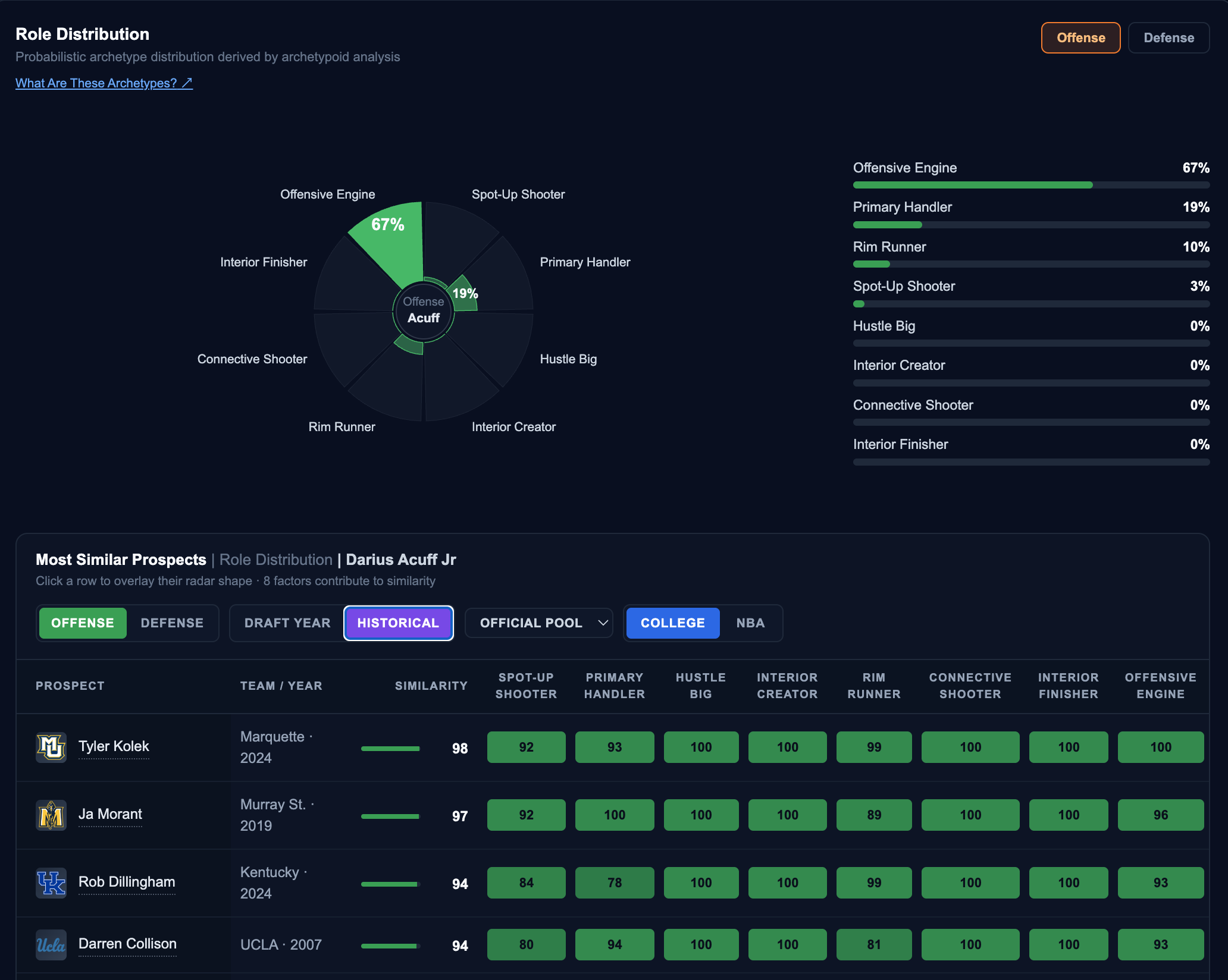Click the chevron arrow in OFFICIAL POOL selector
Screen dimensions: 1228x980
(x=603, y=623)
